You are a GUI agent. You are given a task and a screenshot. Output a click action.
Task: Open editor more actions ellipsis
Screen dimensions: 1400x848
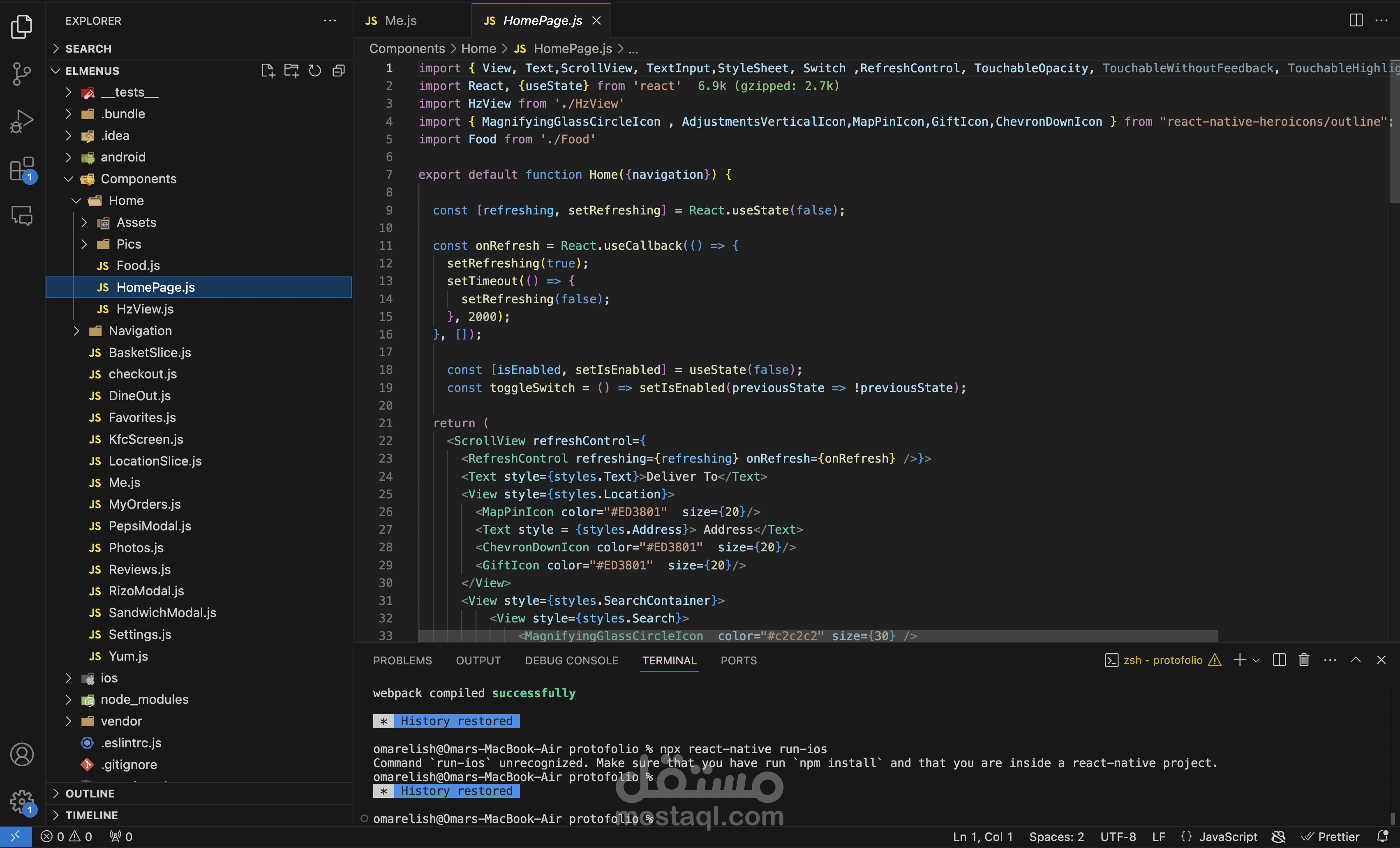1381,21
